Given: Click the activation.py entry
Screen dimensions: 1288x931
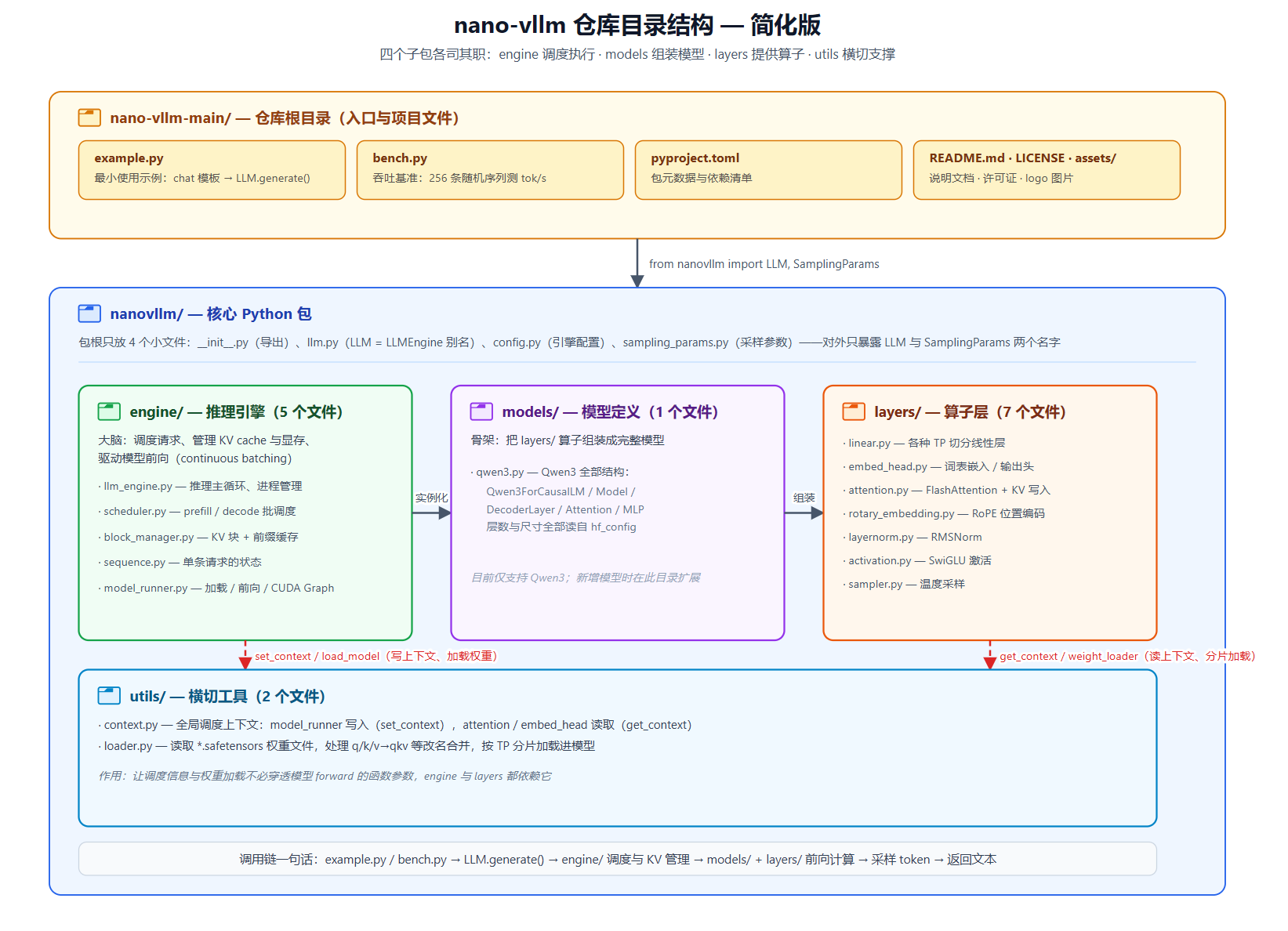Looking at the screenshot, I should coord(917,560).
